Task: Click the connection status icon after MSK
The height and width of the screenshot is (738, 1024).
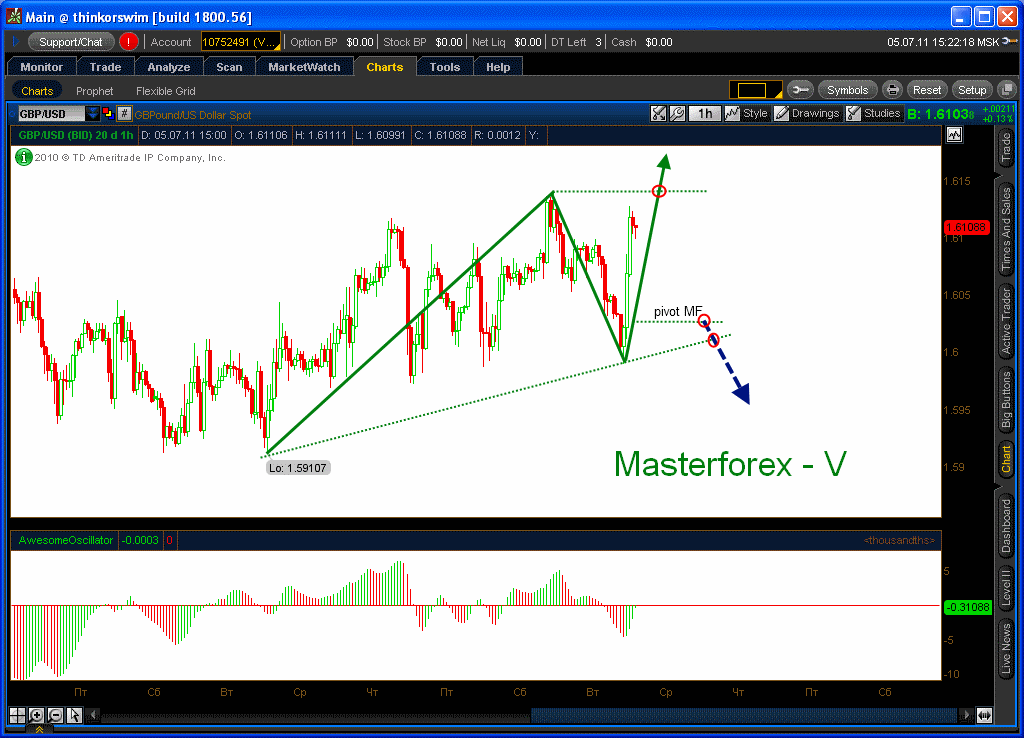Action: point(1010,41)
